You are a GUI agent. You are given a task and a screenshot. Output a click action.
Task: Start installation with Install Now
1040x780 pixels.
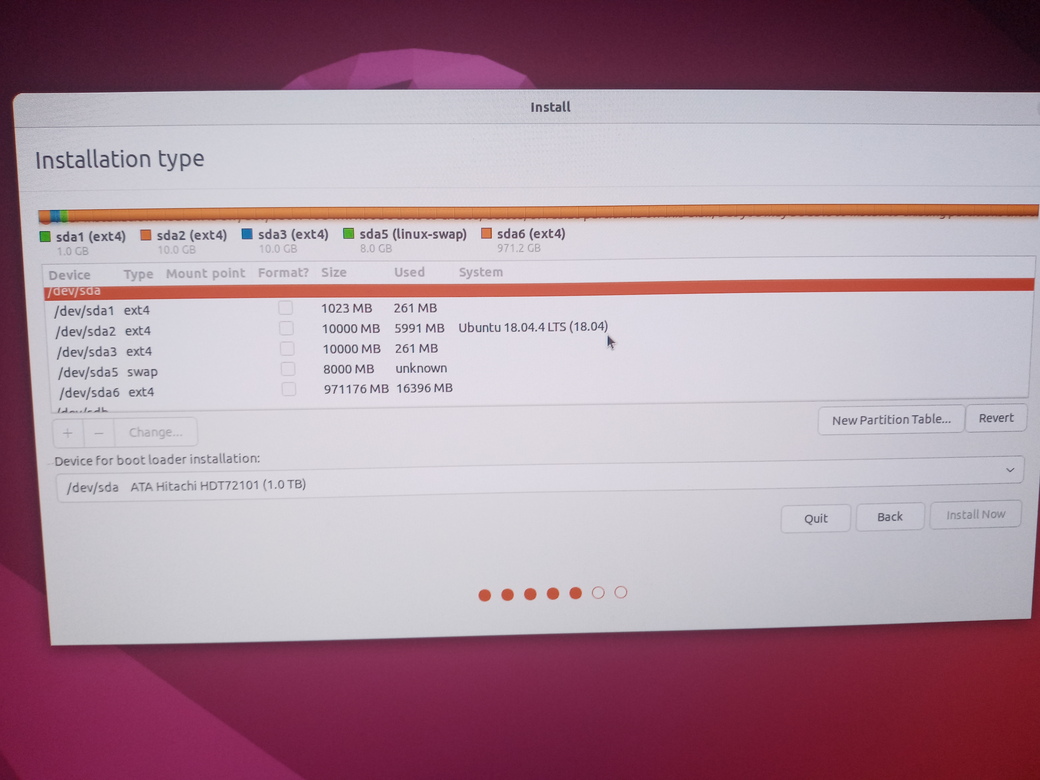click(x=975, y=514)
